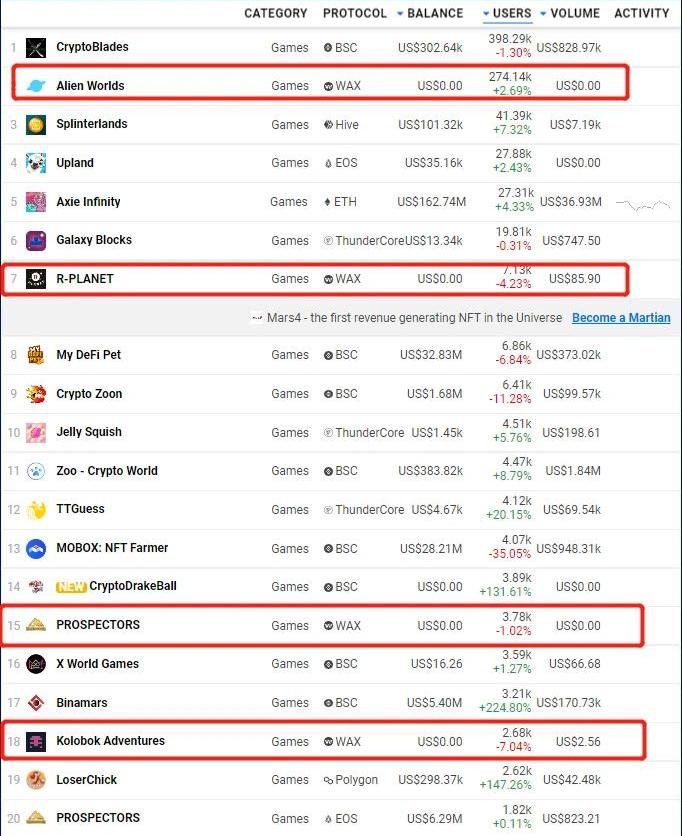Click the Upland mascot icon

pos(36,163)
